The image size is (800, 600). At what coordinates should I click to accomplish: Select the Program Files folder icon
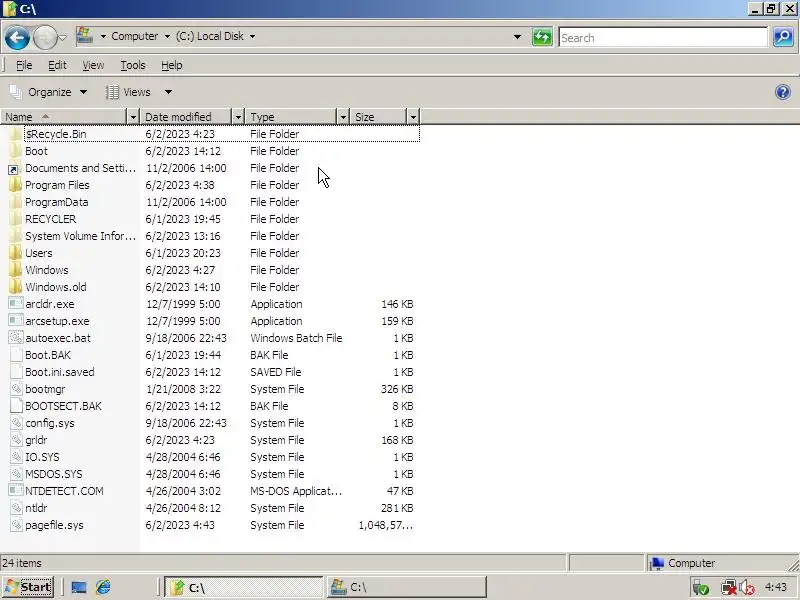[15, 185]
